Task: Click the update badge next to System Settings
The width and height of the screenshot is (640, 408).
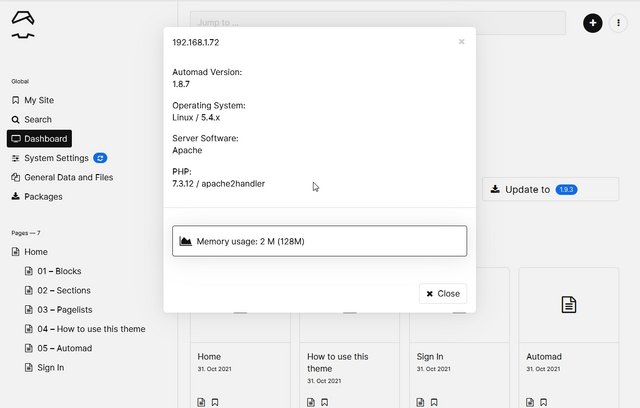Action: (x=100, y=158)
